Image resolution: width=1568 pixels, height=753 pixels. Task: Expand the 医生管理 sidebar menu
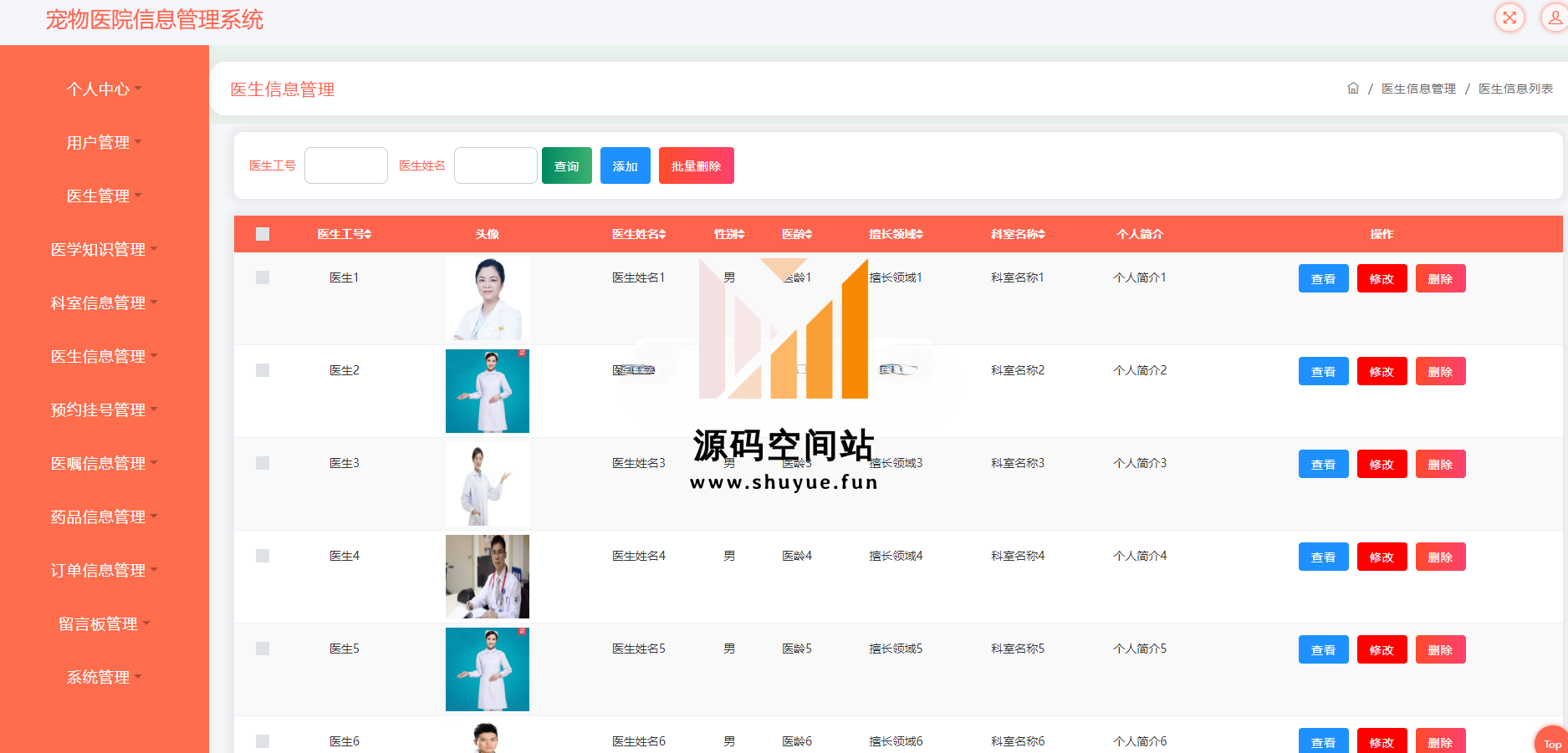[x=105, y=196]
